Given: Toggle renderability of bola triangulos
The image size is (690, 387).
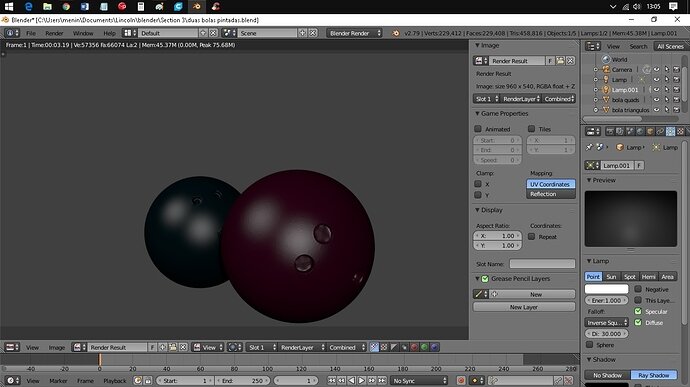Looking at the screenshot, I should 677,110.
